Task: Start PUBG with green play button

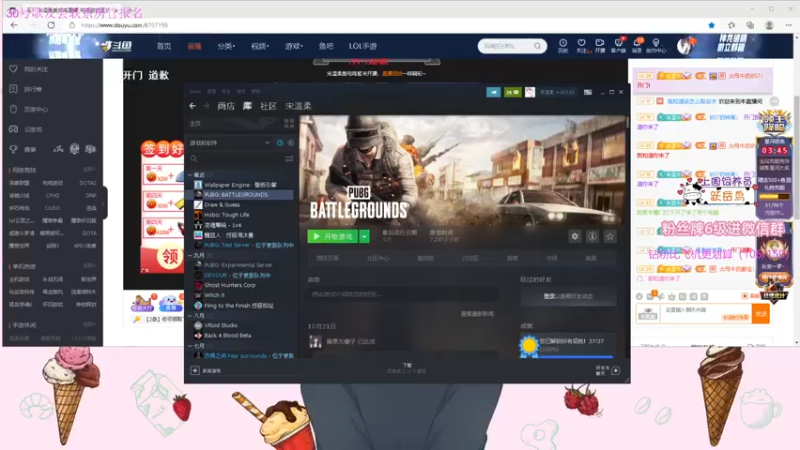Action: pyautogui.click(x=333, y=236)
